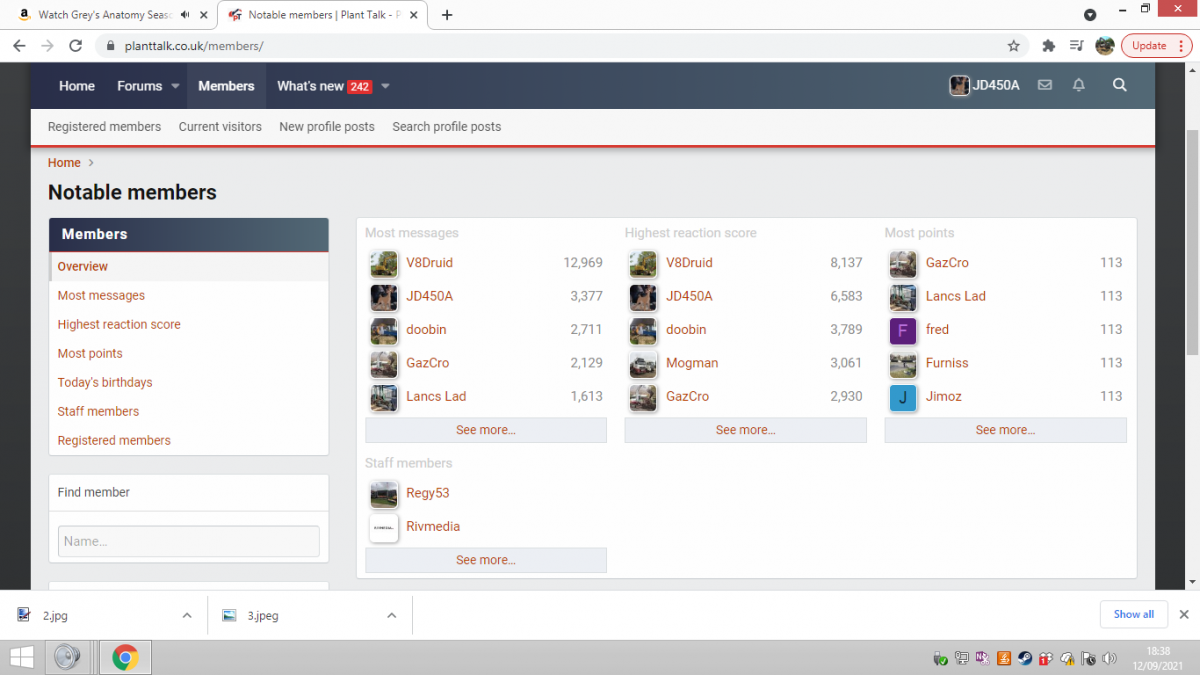Open the alerts bell icon
Viewport: 1200px width, 675px height.
[x=1079, y=86]
